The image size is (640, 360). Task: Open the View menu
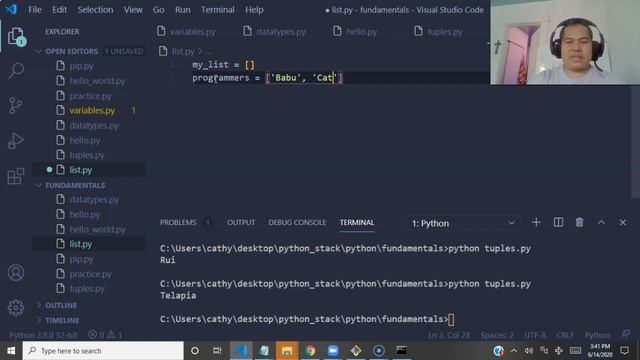pos(133,10)
